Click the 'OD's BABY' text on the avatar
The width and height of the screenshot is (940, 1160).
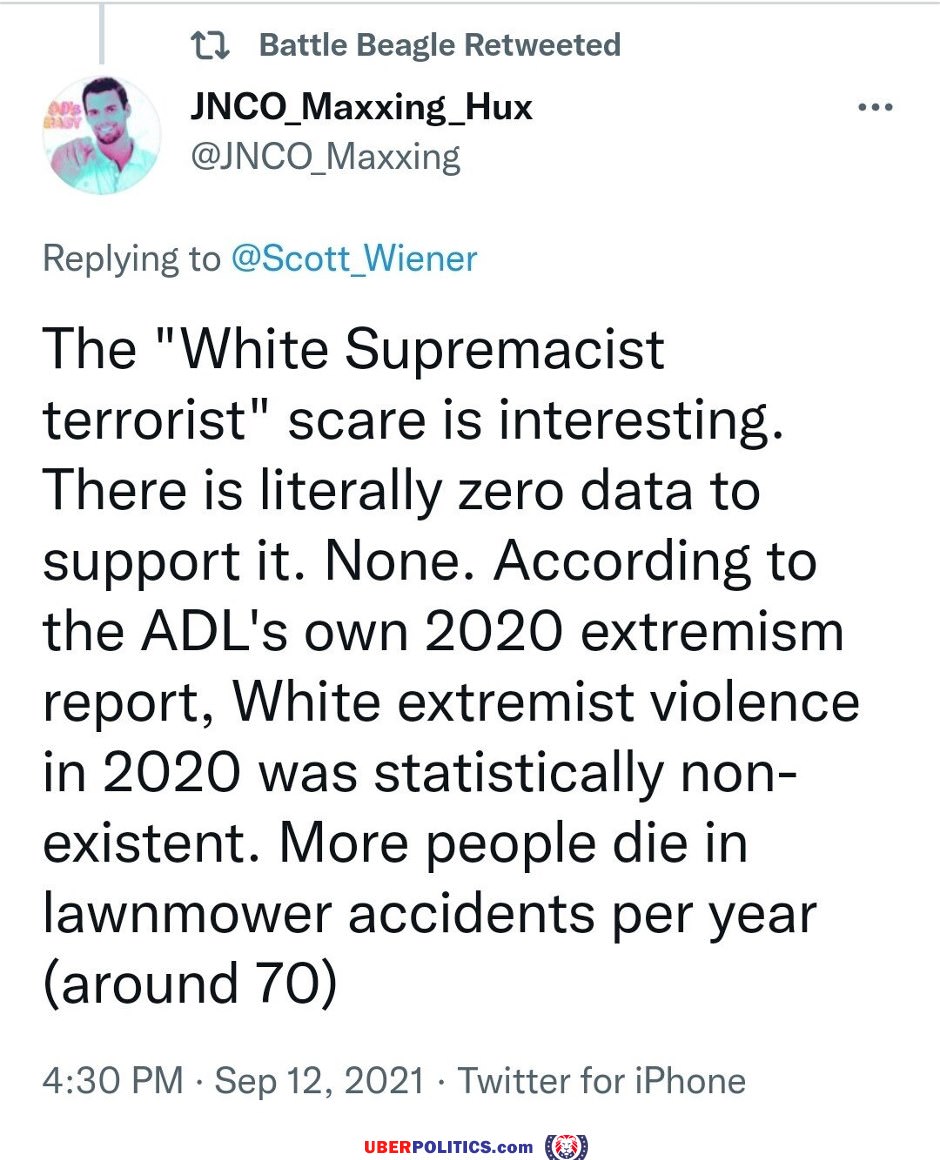[x=64, y=115]
